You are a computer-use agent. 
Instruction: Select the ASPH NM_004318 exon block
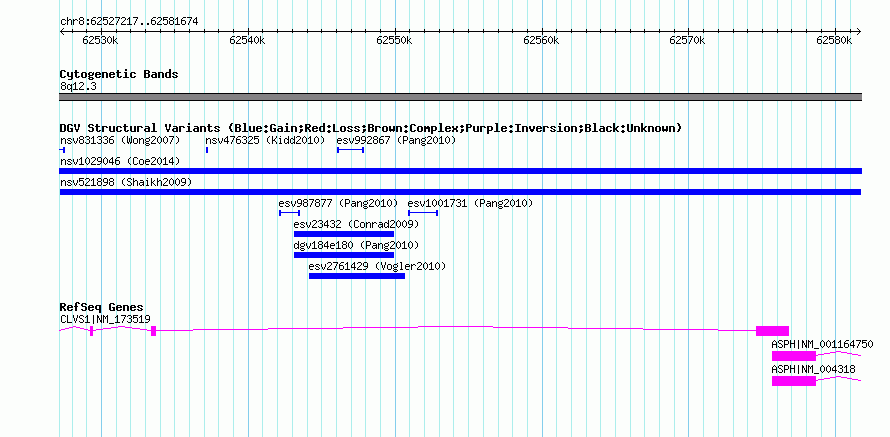pos(794,381)
